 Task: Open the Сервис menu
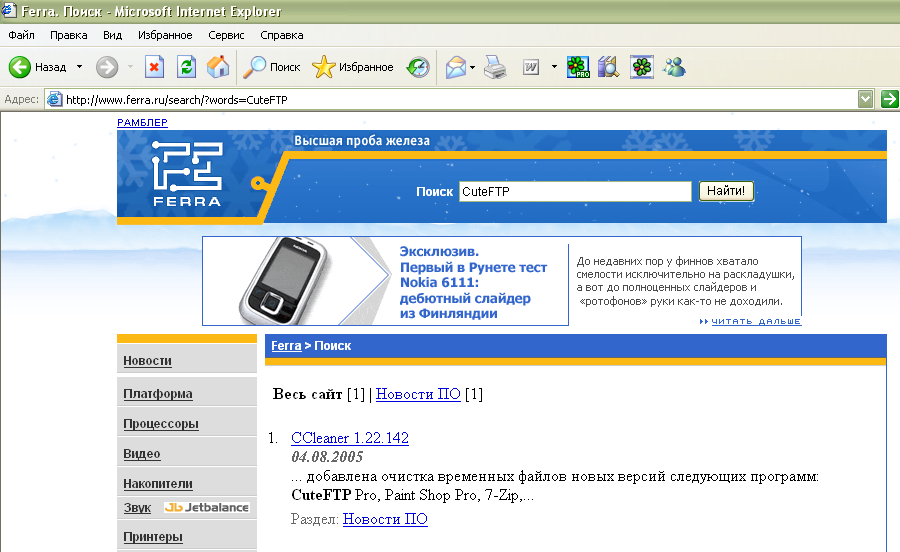point(226,35)
